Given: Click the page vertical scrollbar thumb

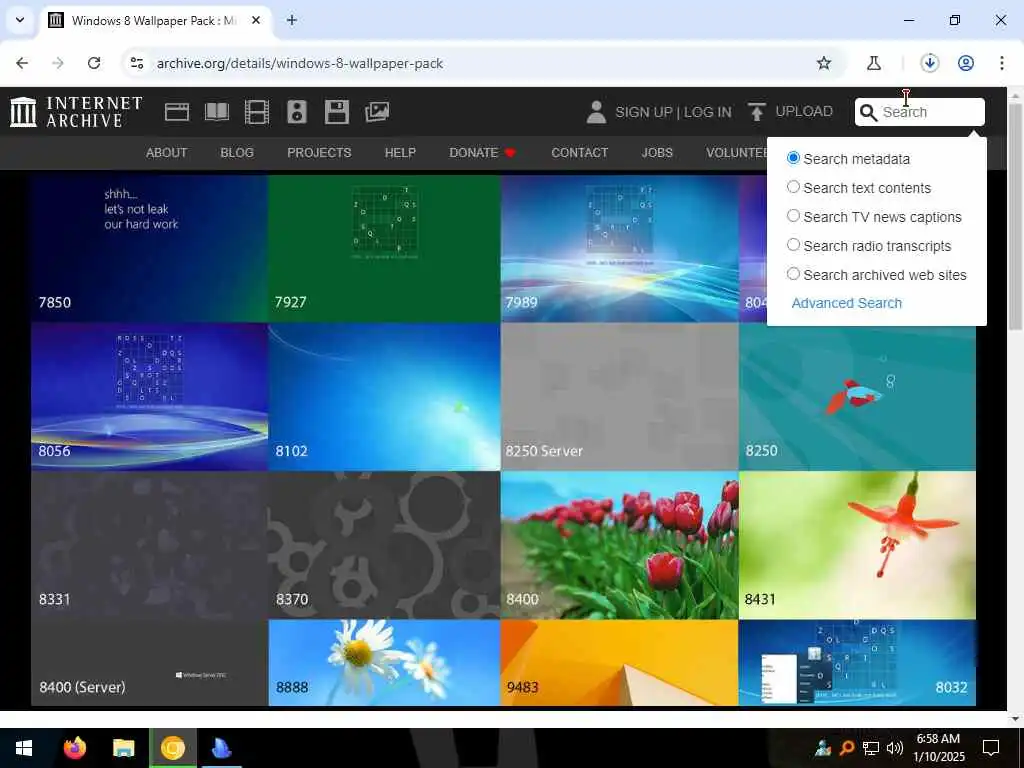Looking at the screenshot, I should [1015, 216].
